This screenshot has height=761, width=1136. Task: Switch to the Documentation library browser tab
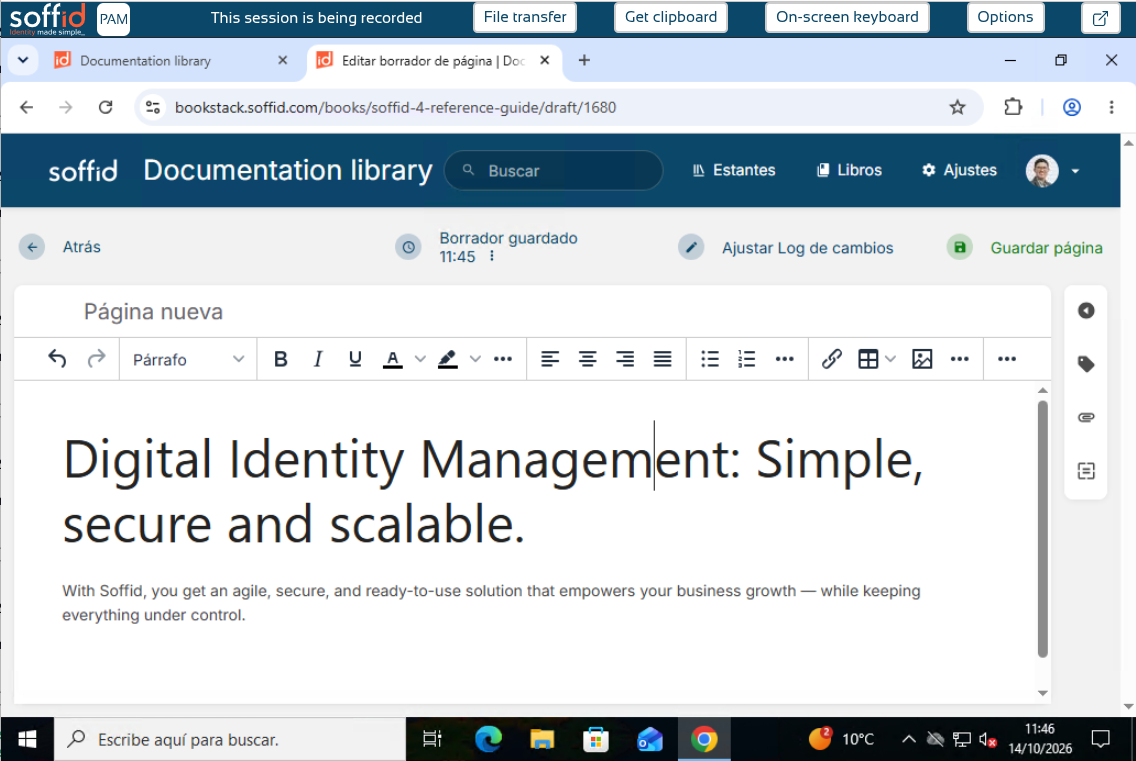pos(172,61)
